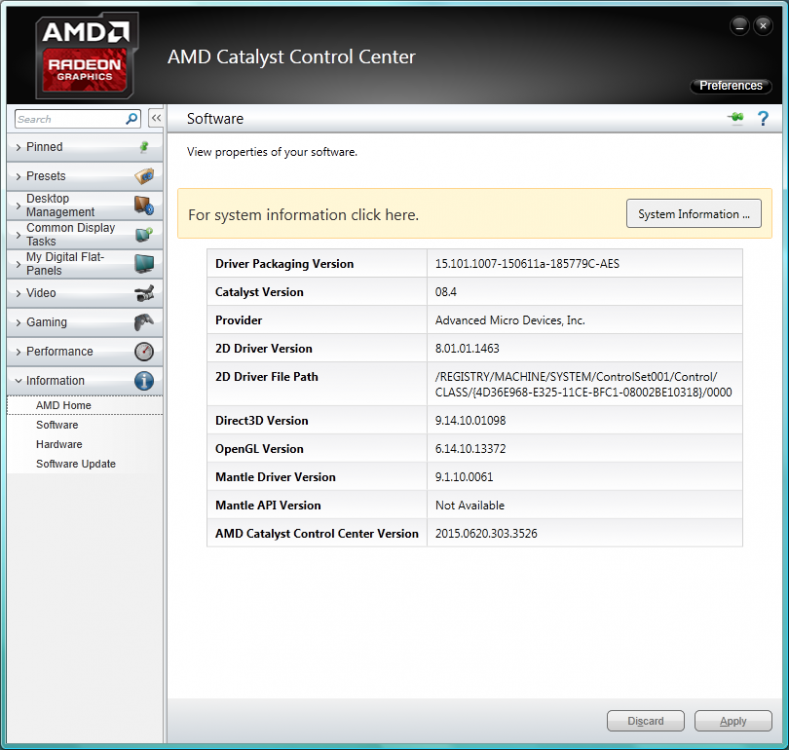789x750 pixels.
Task: Open the Software Update page
Action: coord(75,464)
